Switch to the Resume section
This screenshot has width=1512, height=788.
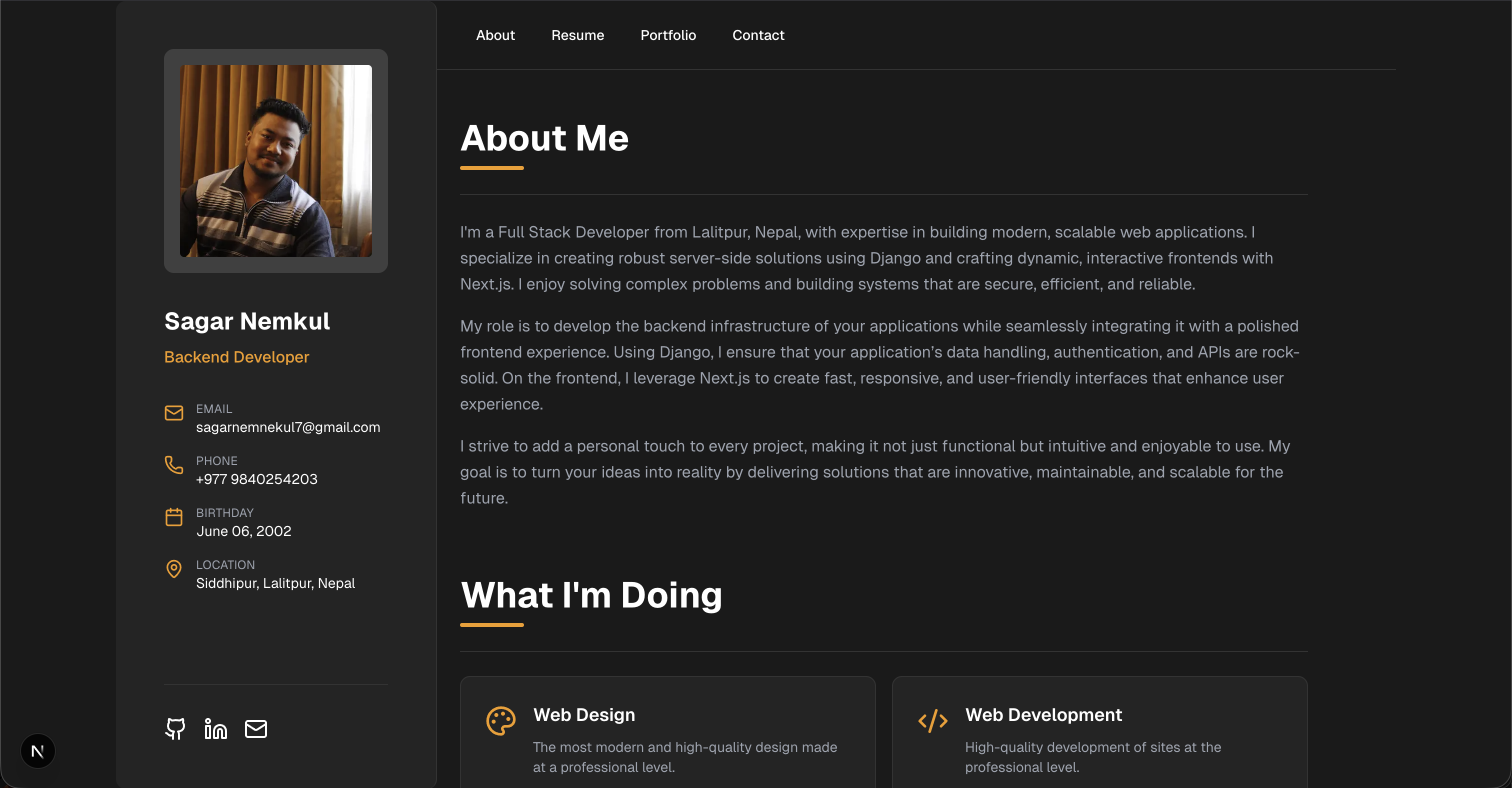[577, 35]
